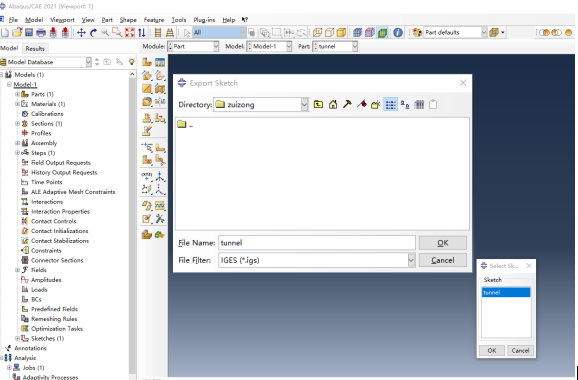Open the parent folder entry in file list
The height and width of the screenshot is (380, 578).
tap(185, 124)
